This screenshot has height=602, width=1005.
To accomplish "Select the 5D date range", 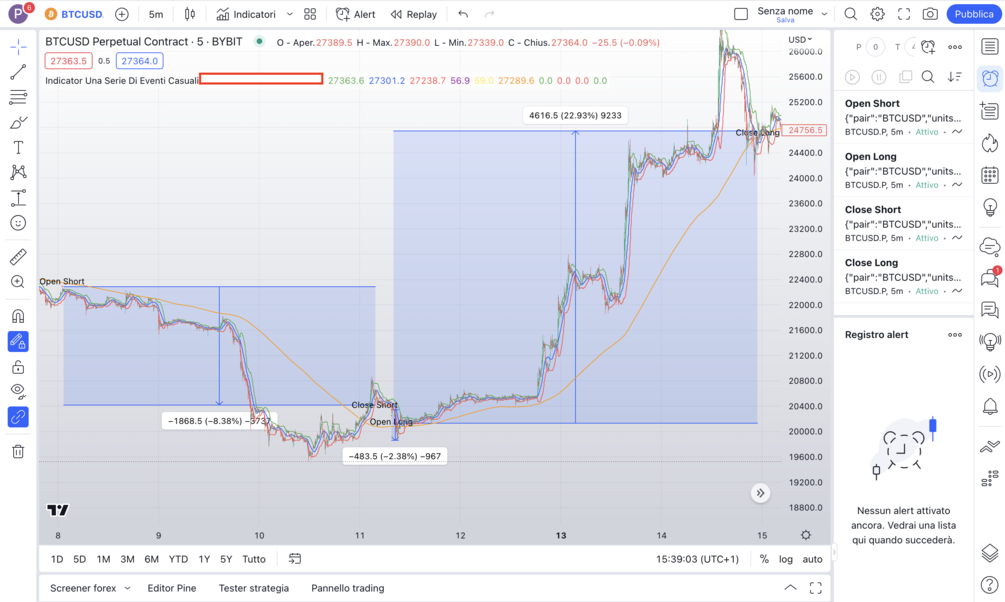I will pyautogui.click(x=79, y=559).
